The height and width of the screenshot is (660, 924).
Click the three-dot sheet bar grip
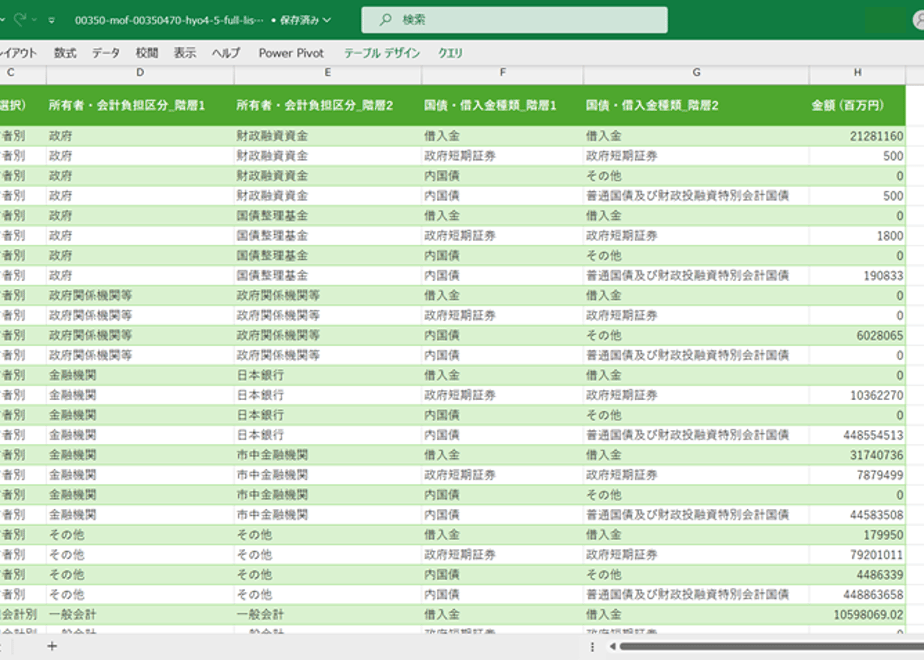(592, 646)
